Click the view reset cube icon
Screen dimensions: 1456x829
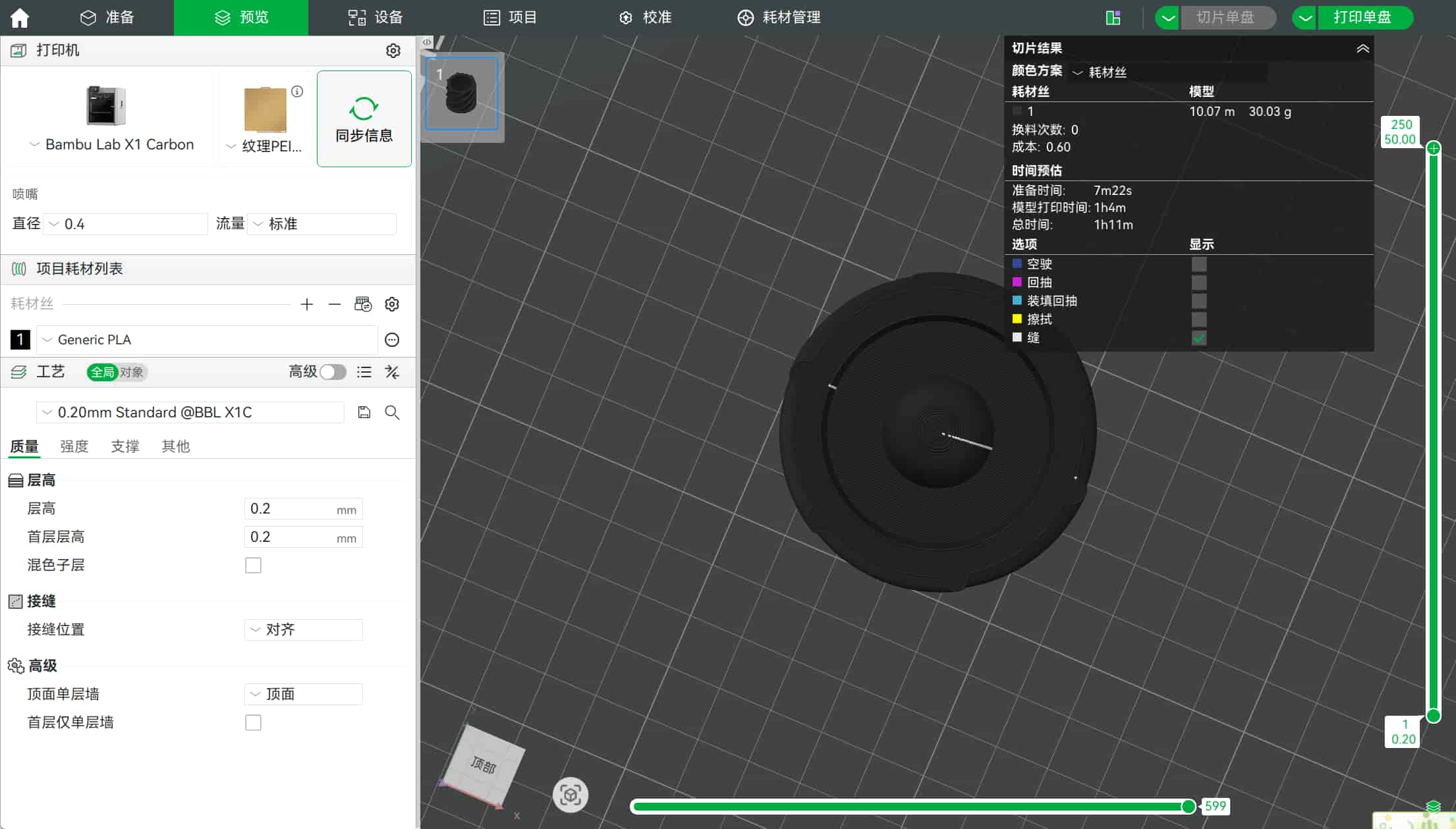[x=571, y=795]
